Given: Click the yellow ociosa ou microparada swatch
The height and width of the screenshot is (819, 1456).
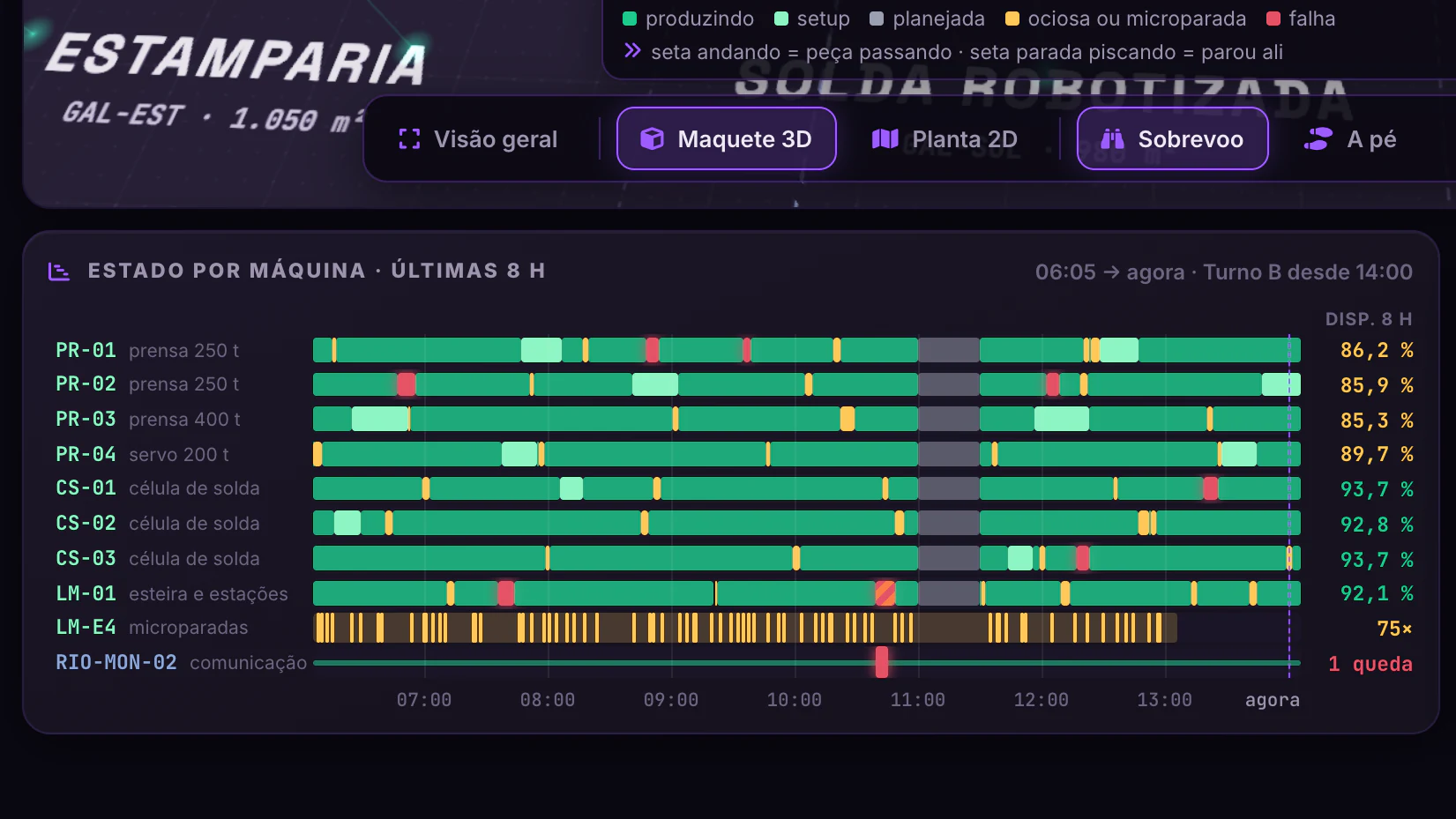Looking at the screenshot, I should pos(1012,19).
